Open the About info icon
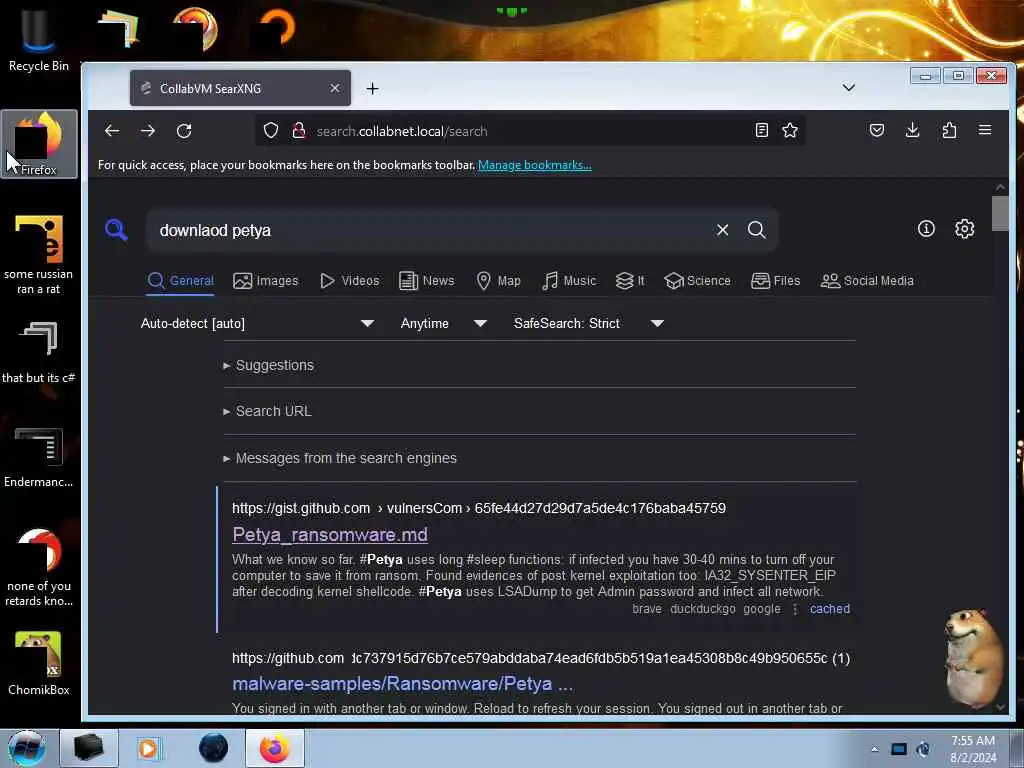 coord(926,229)
